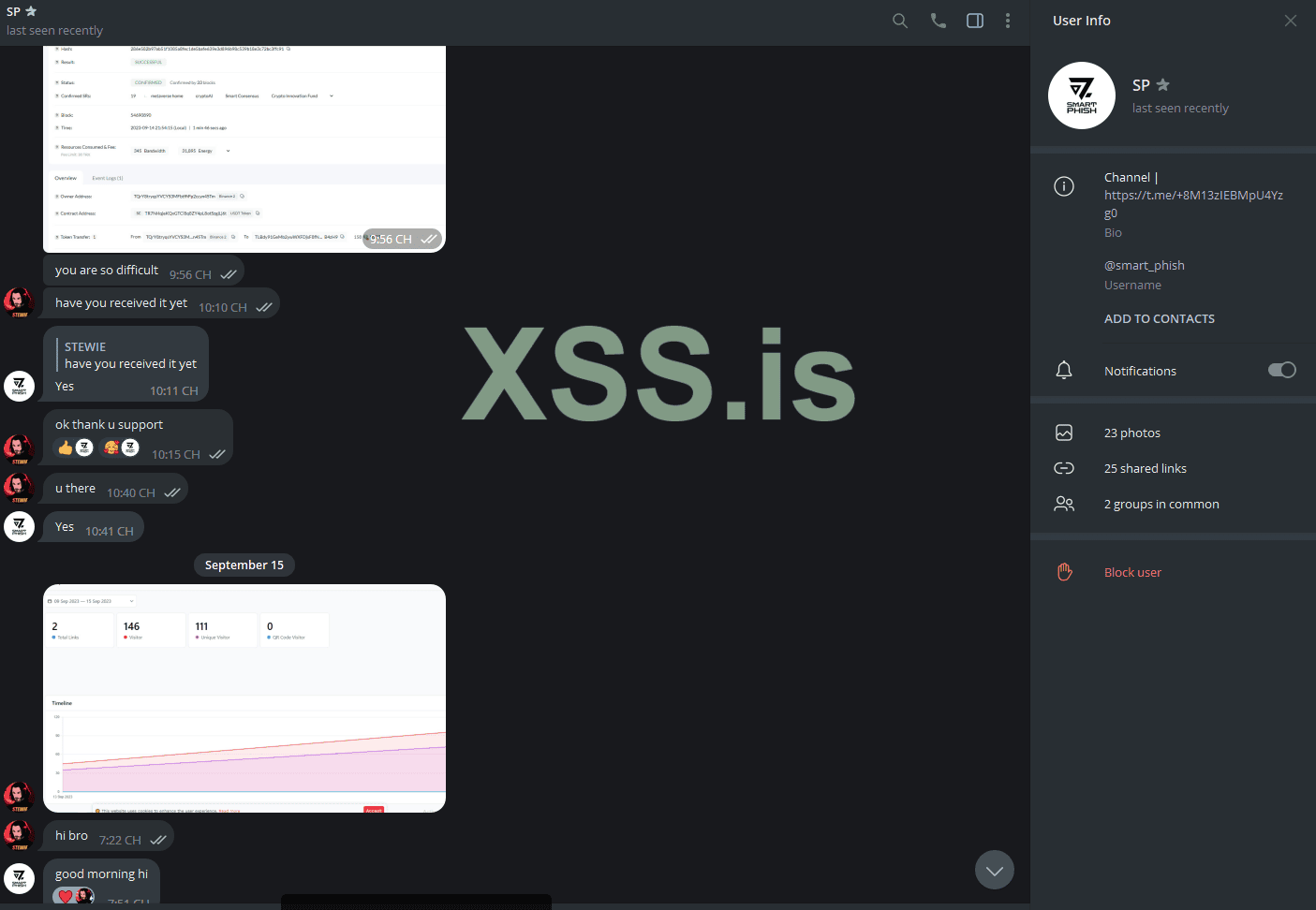Jump to the bottom of the chat
This screenshot has height=910, width=1316.
[x=995, y=870]
